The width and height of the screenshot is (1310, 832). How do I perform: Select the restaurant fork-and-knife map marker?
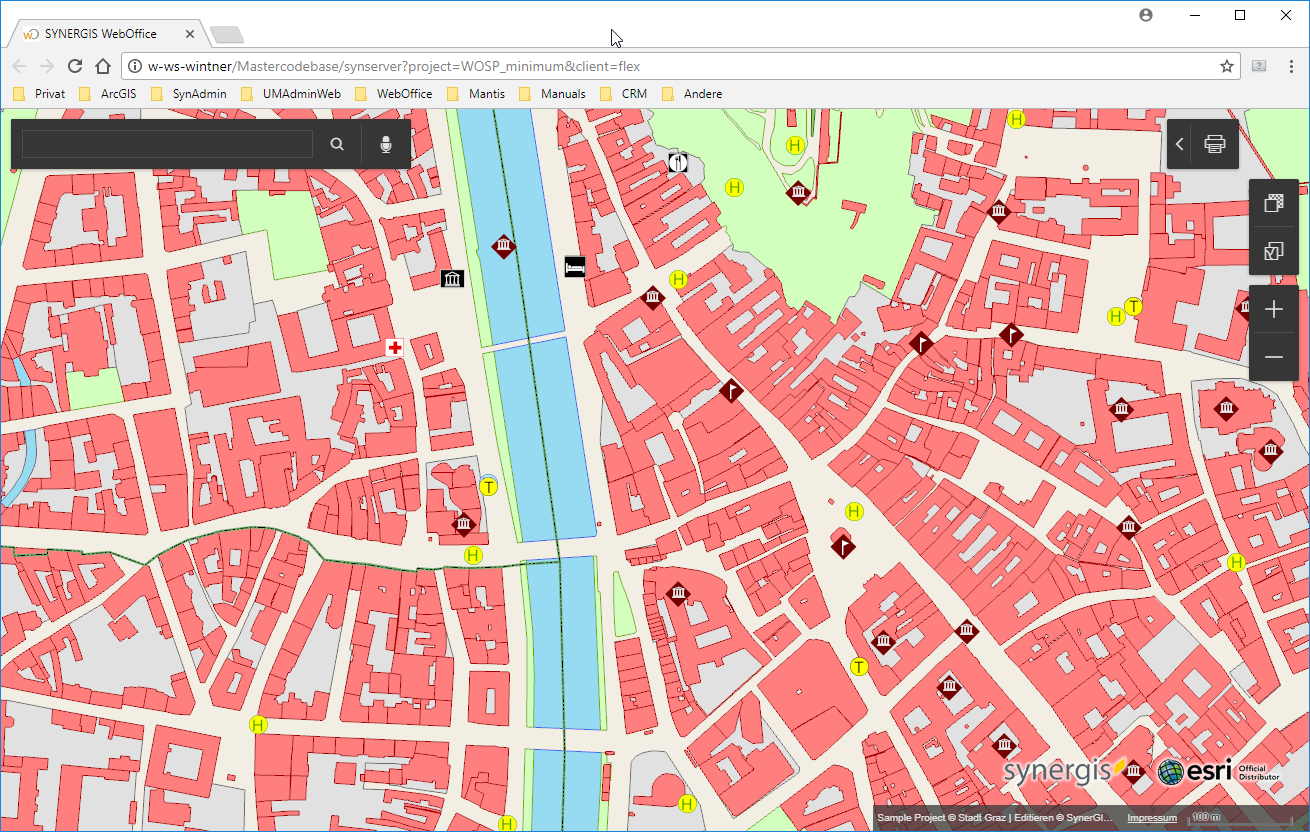[678, 161]
